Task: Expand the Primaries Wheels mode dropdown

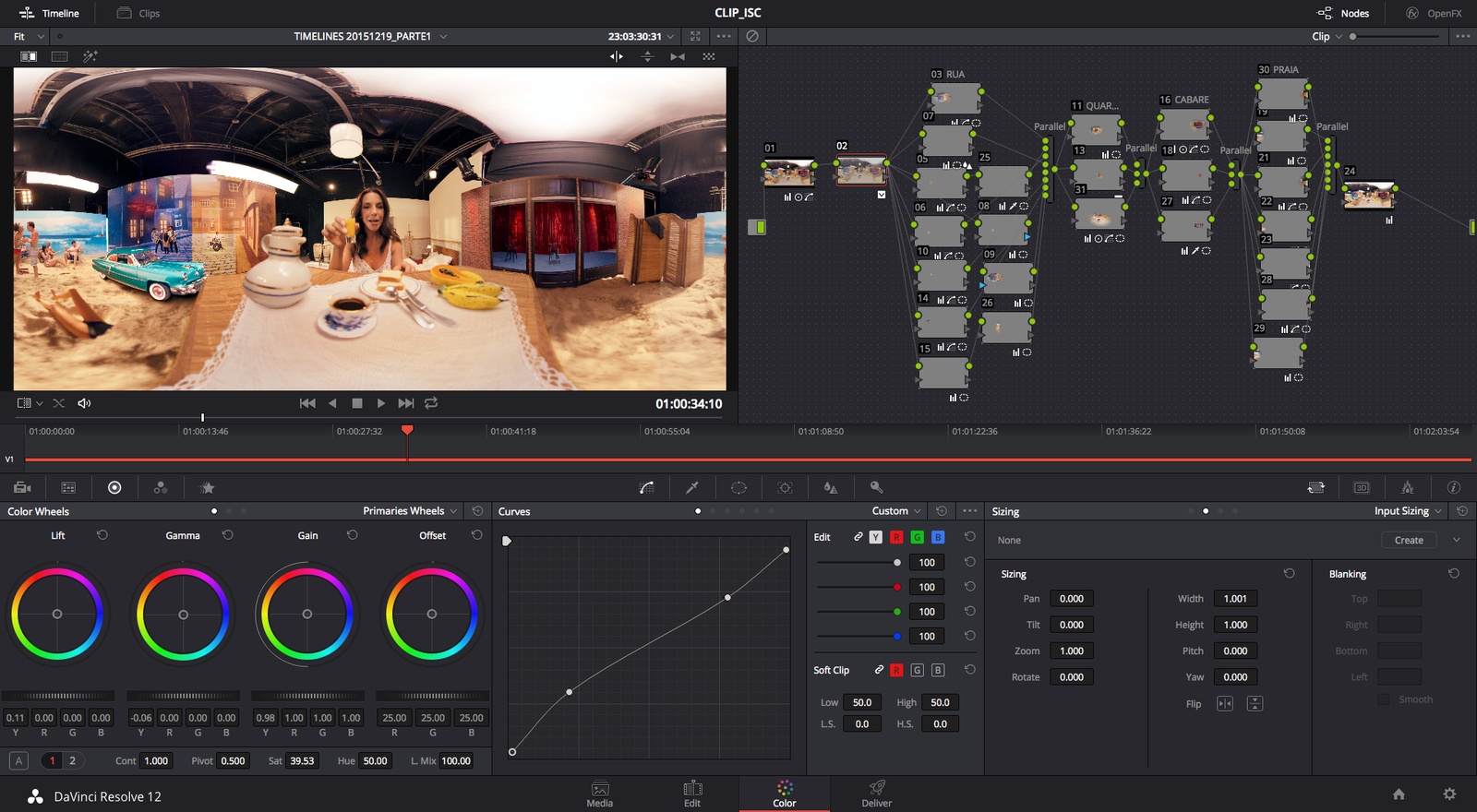Action: coord(410,511)
